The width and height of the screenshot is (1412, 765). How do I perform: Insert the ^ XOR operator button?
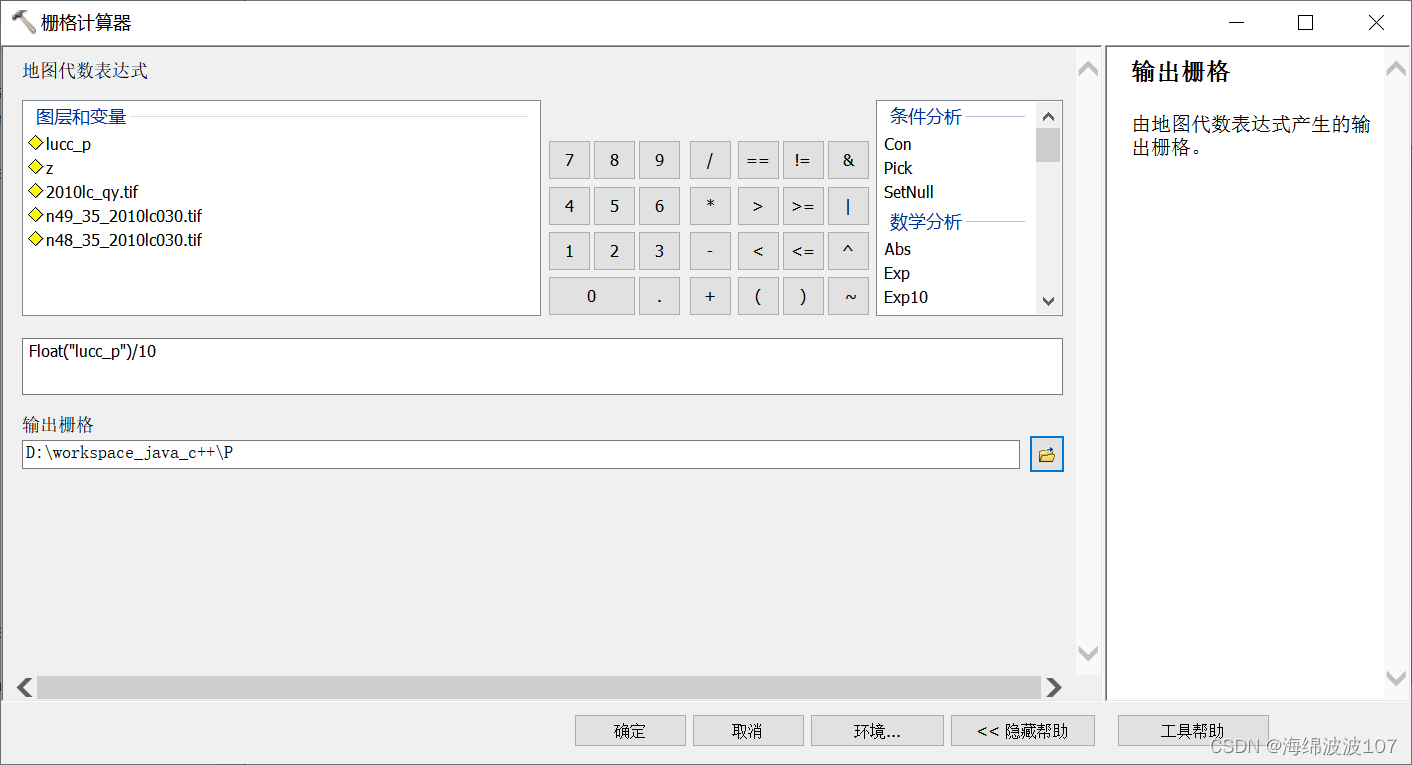[x=848, y=251]
